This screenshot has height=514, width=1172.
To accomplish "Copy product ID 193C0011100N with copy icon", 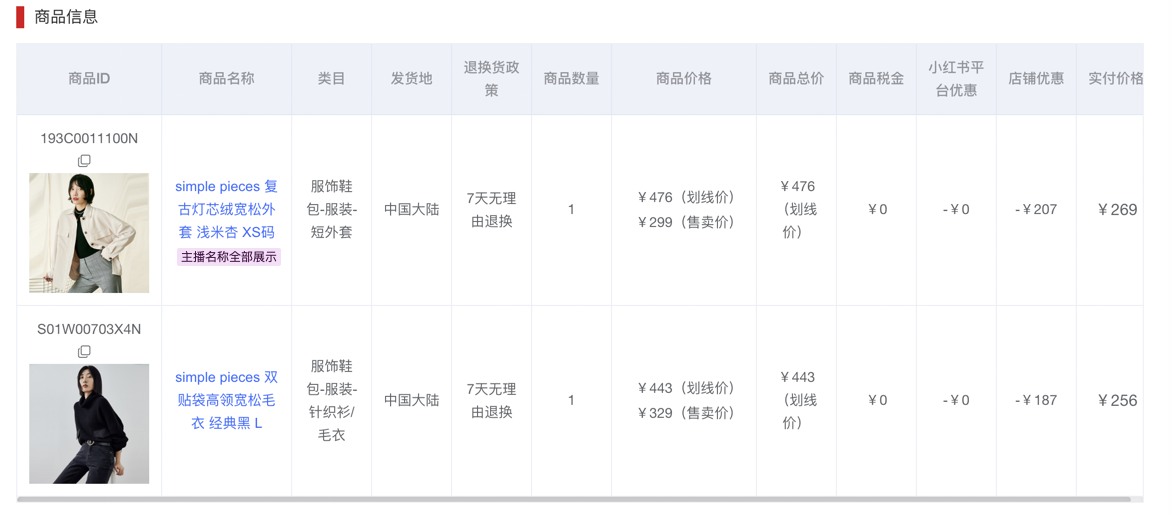I will coord(84,161).
